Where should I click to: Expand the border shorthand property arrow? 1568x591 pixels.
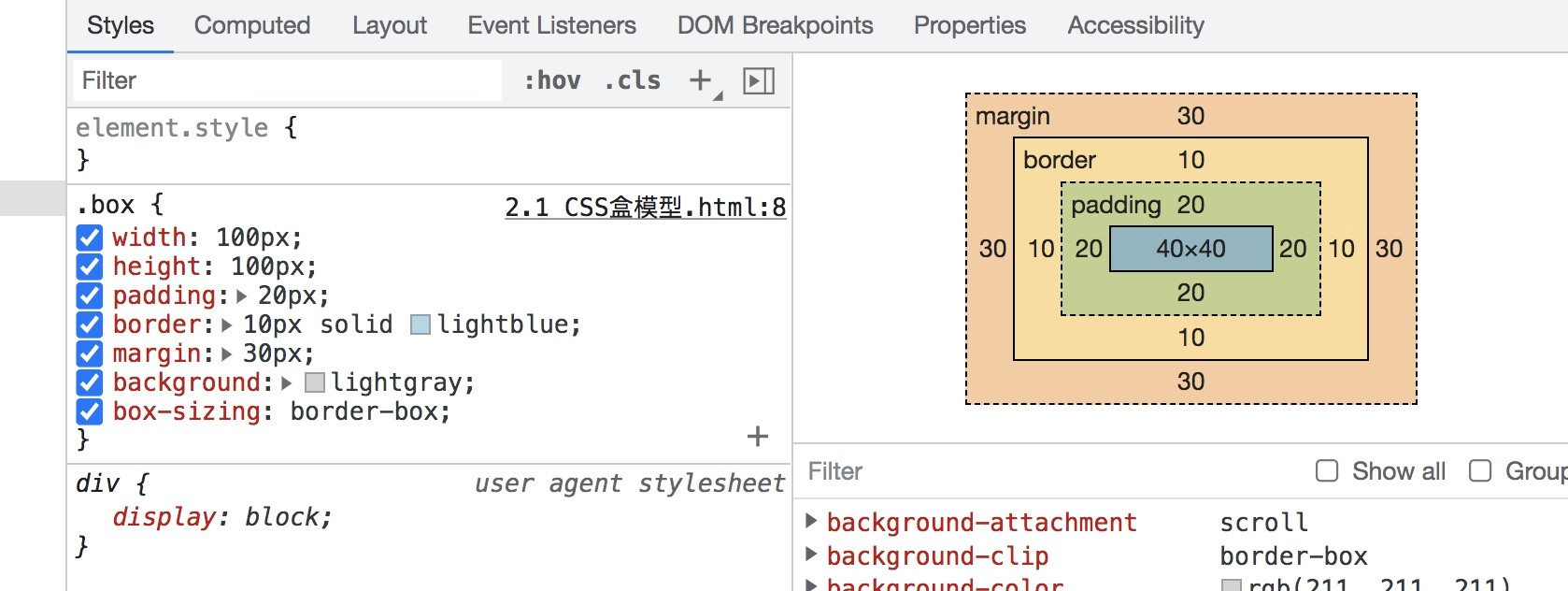(227, 325)
